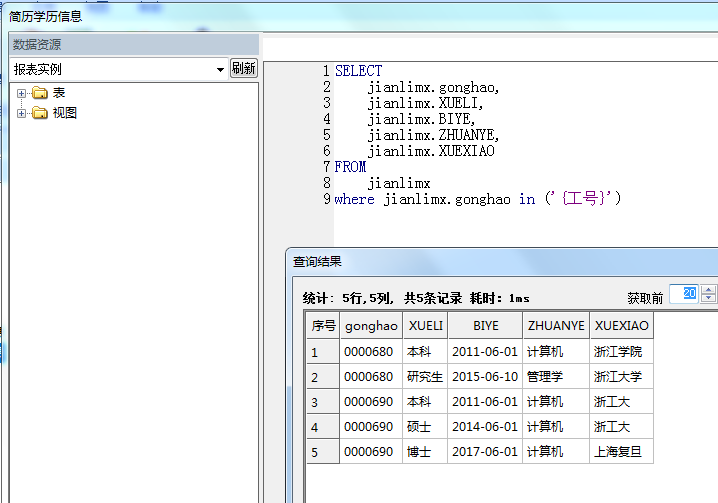The image size is (718, 503).
Task: Place cursor on the SQL FROM line
Action: point(351,167)
